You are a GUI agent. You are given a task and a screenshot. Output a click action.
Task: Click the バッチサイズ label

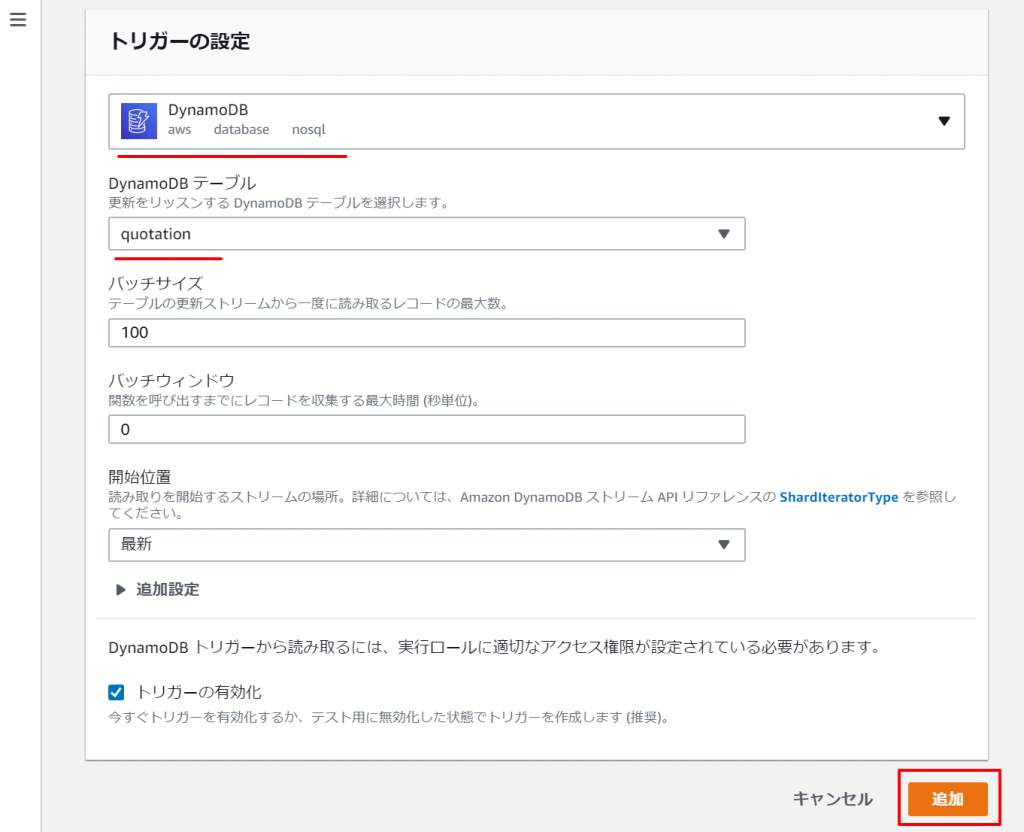[x=155, y=283]
